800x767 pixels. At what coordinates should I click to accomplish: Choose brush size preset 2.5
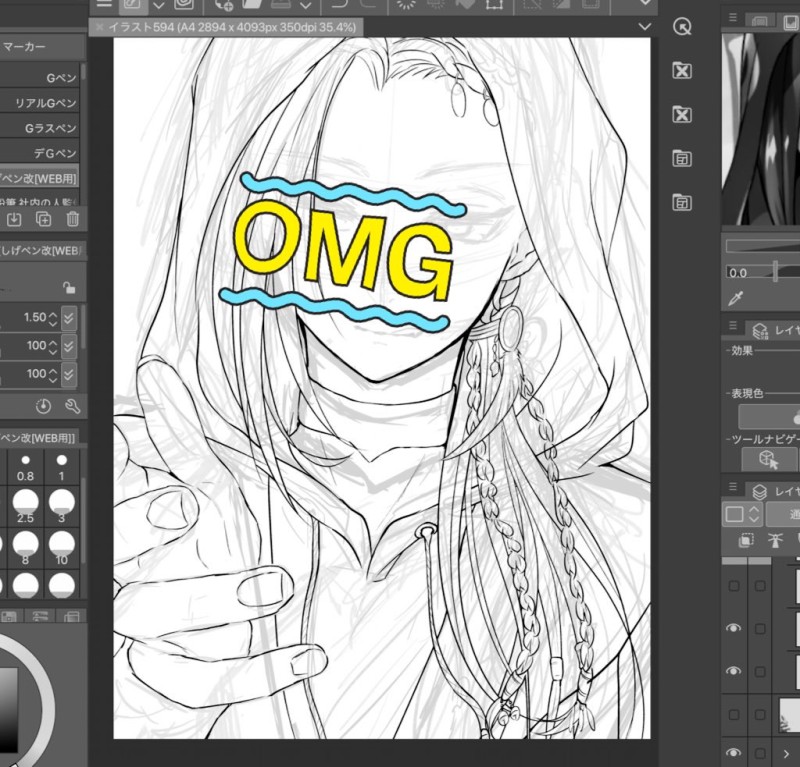click(x=26, y=506)
